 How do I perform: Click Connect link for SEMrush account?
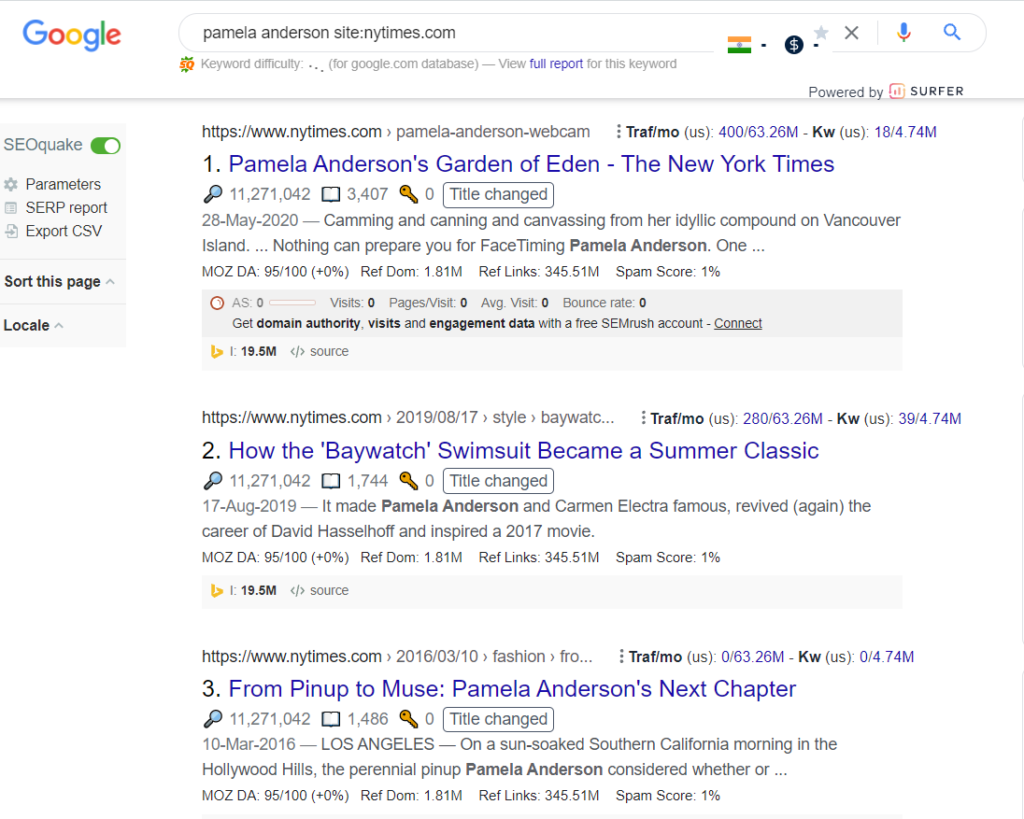tap(738, 323)
